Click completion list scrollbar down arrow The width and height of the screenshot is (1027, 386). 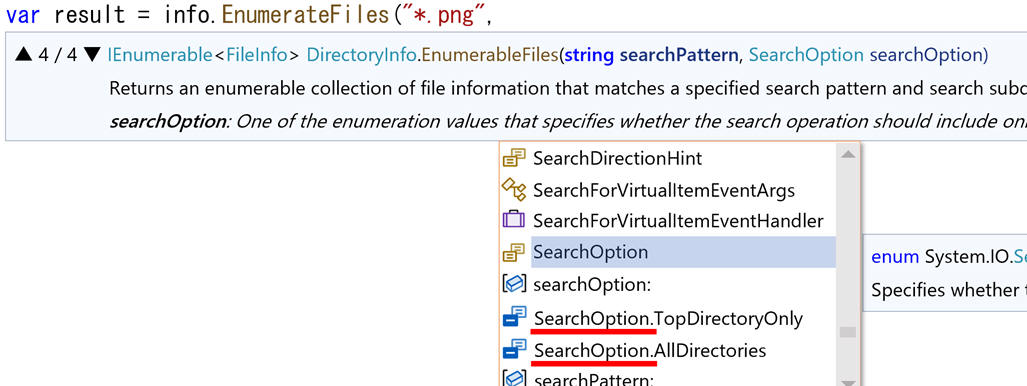click(848, 382)
